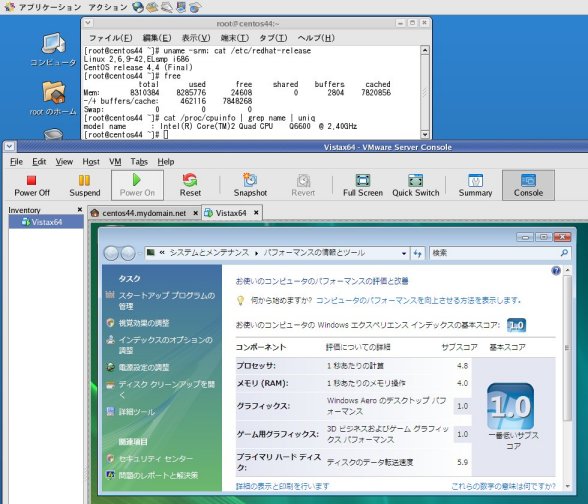This screenshot has width=588, height=504.
Task: Close the Inventory panel
Action: (x=80, y=210)
